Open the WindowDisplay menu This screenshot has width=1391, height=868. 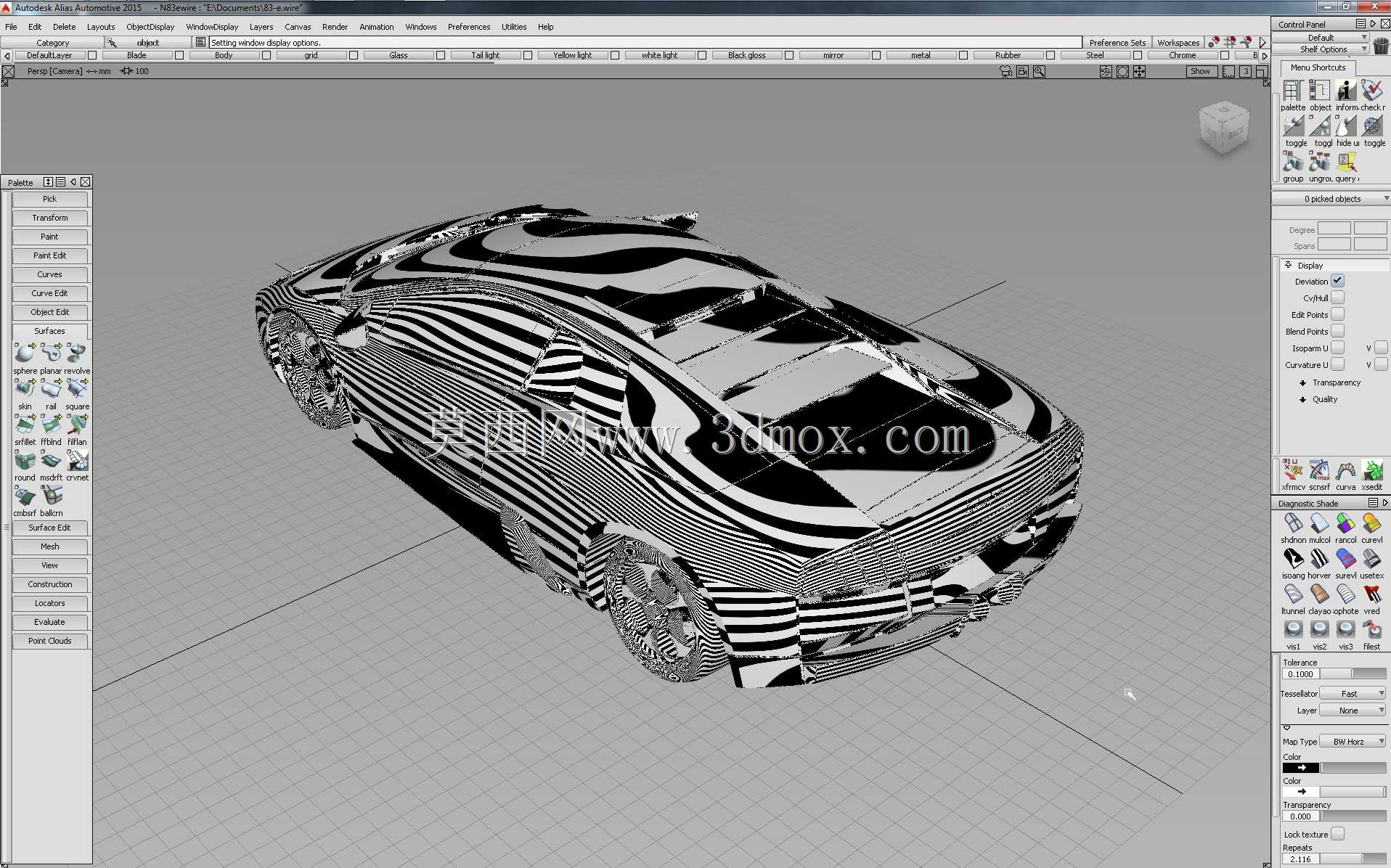click(212, 27)
